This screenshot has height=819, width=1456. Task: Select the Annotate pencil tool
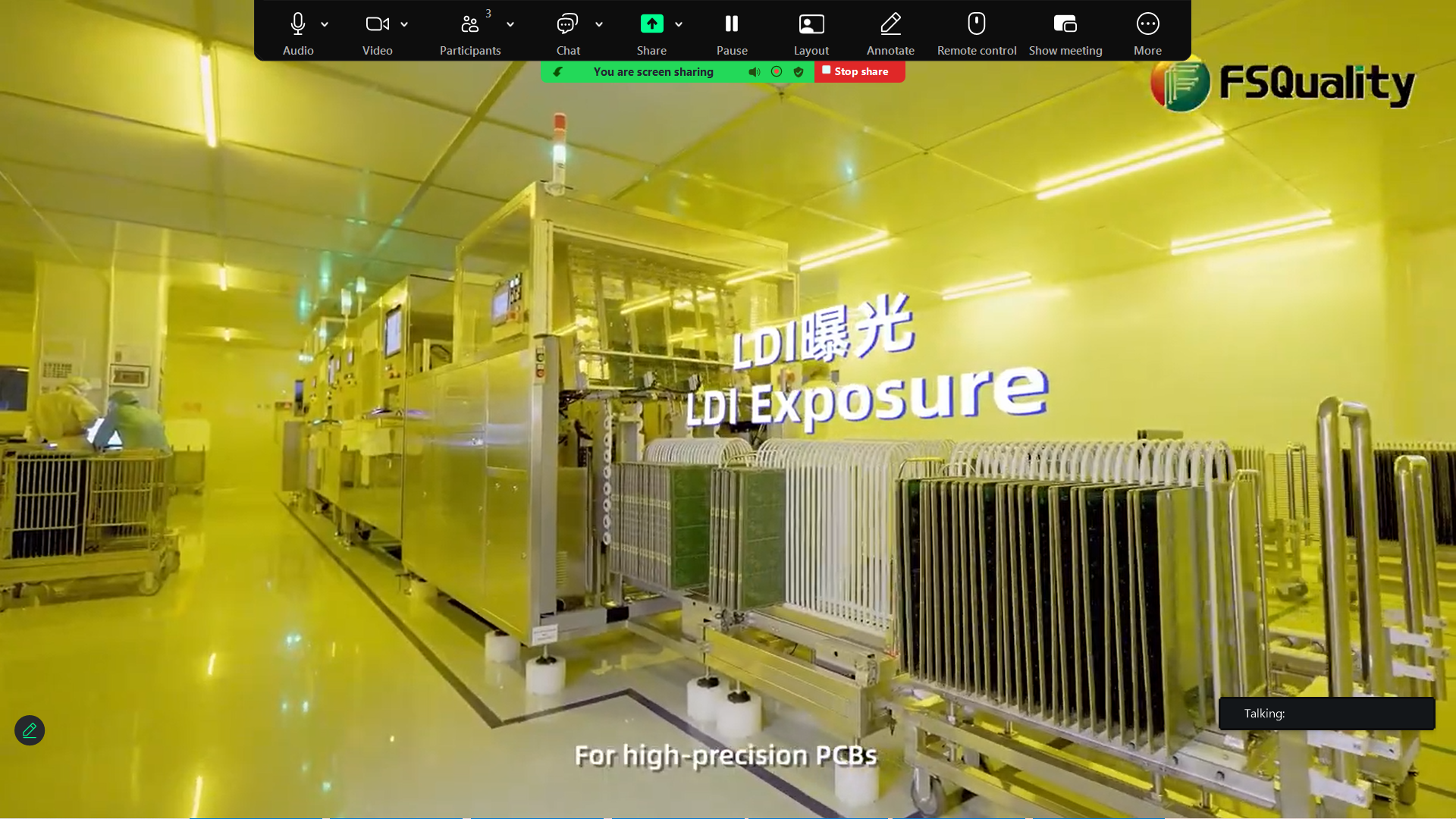890,24
